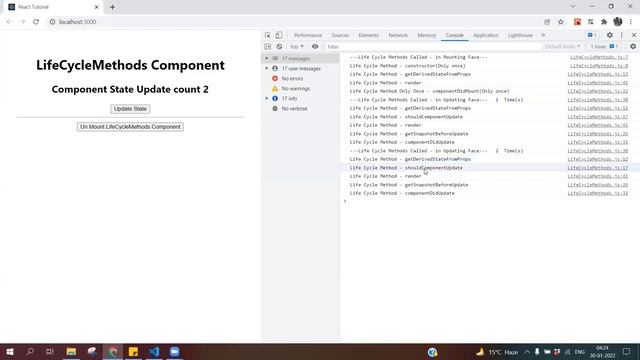Hide the console sidebar panel icon
Screen dimensions: 640x360
point(268,47)
